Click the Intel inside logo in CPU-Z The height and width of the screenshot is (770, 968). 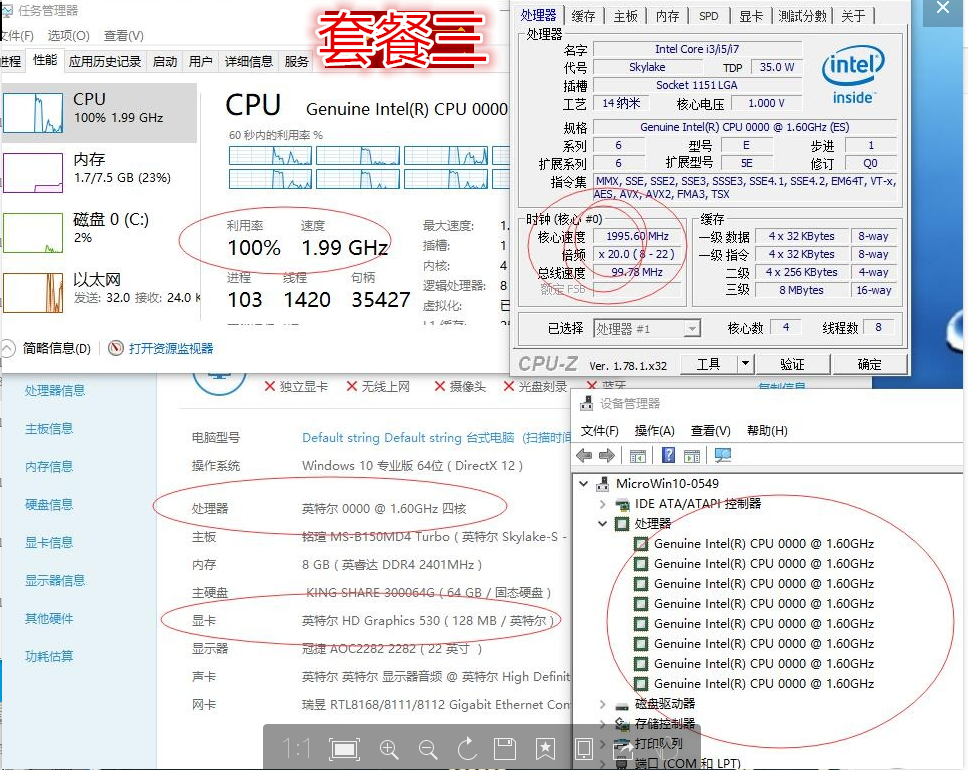[x=853, y=75]
